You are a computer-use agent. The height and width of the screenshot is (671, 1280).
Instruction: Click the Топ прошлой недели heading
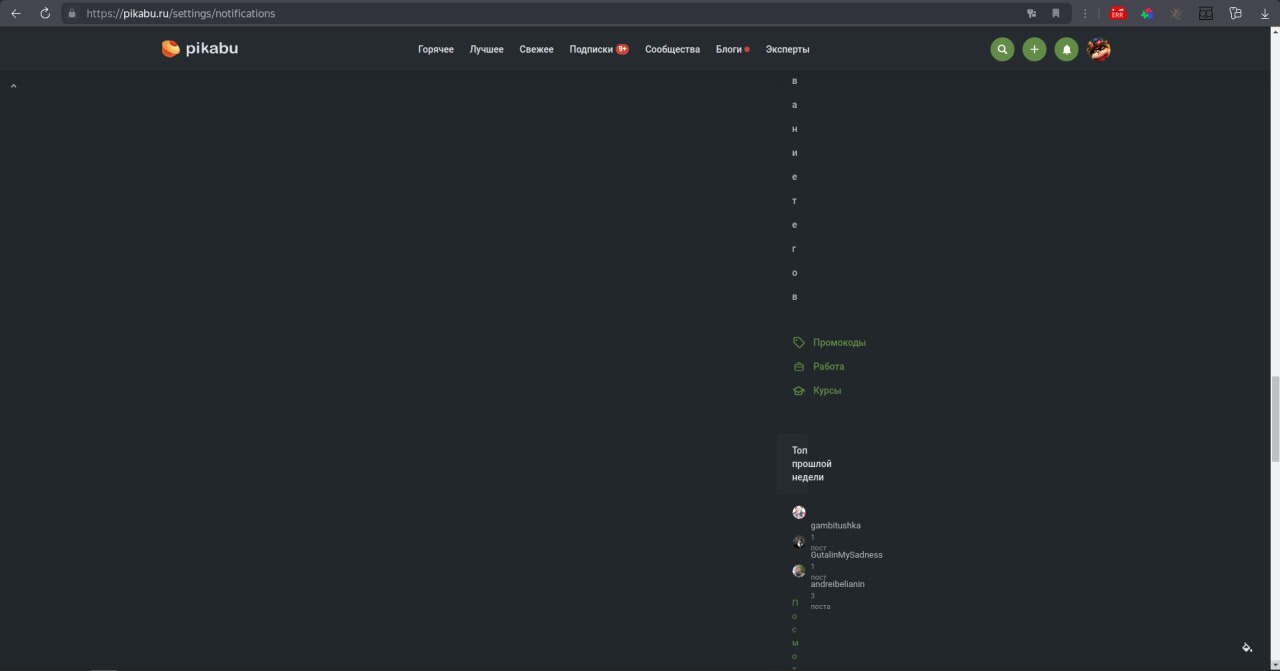812,464
